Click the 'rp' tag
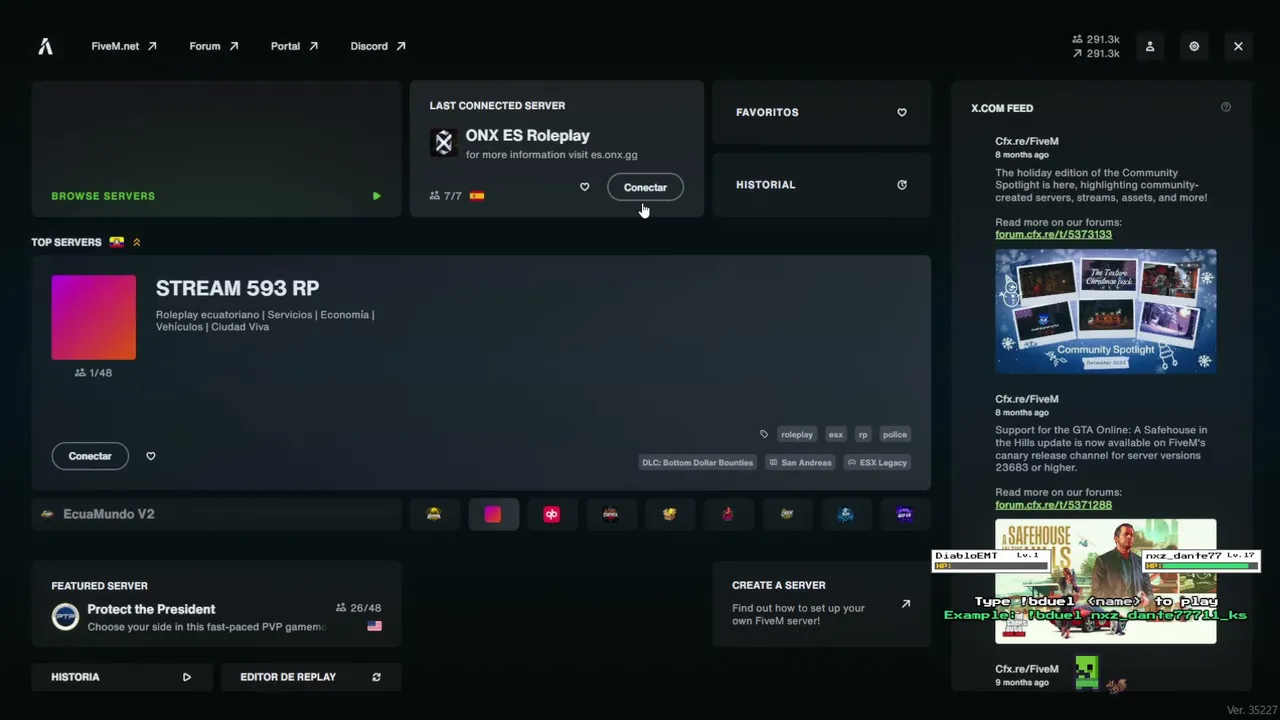 point(863,435)
